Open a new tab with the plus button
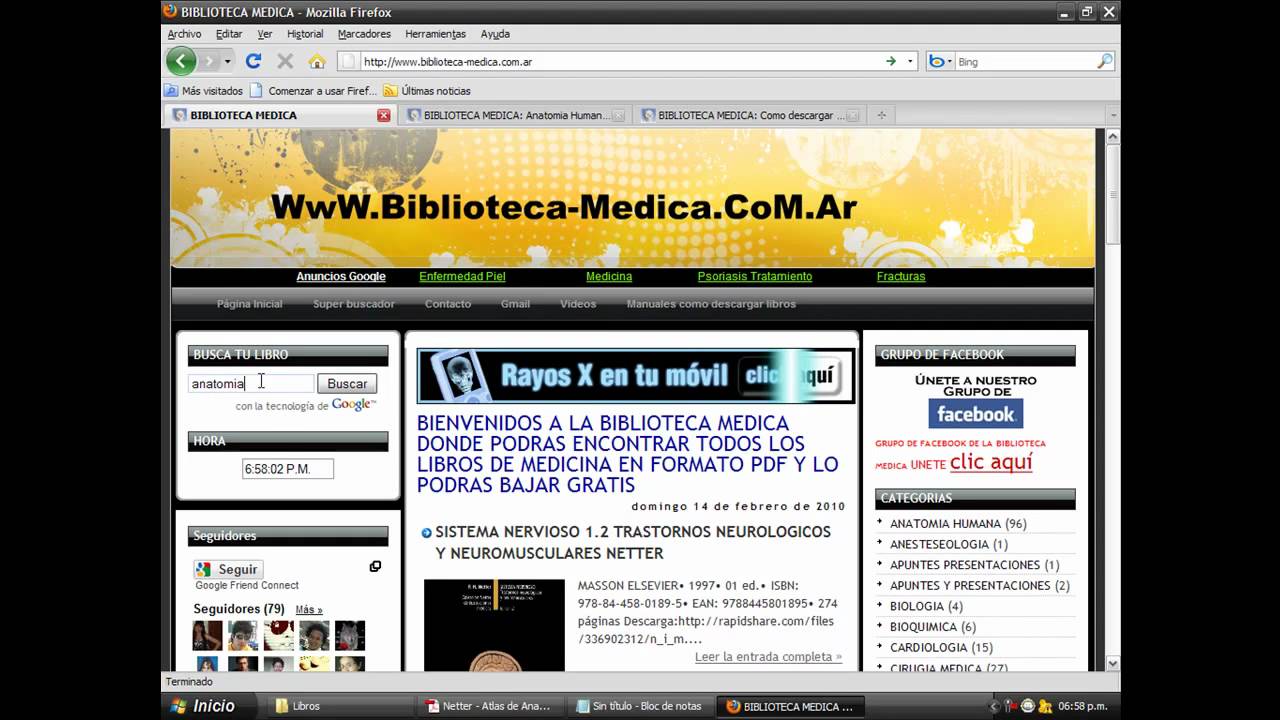This screenshot has height=720, width=1280. [881, 115]
